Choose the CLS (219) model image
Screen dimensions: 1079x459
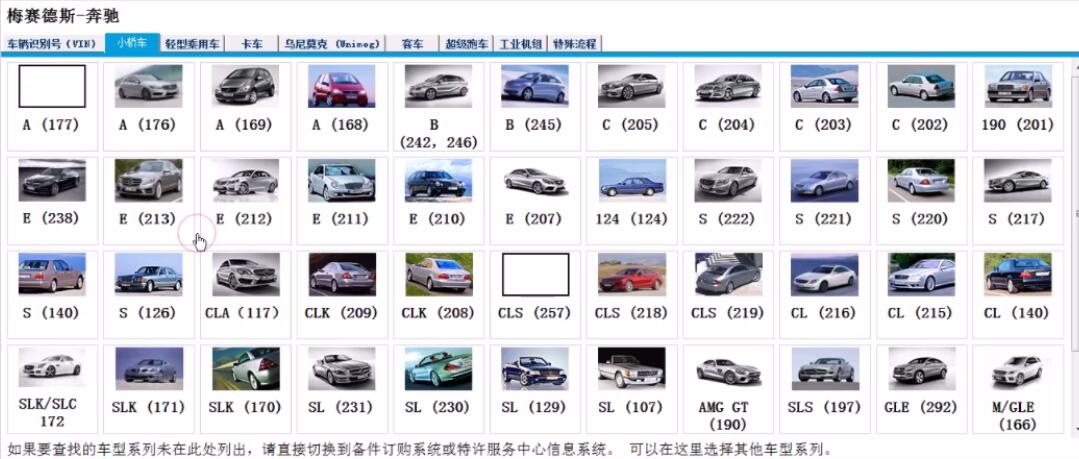(728, 275)
